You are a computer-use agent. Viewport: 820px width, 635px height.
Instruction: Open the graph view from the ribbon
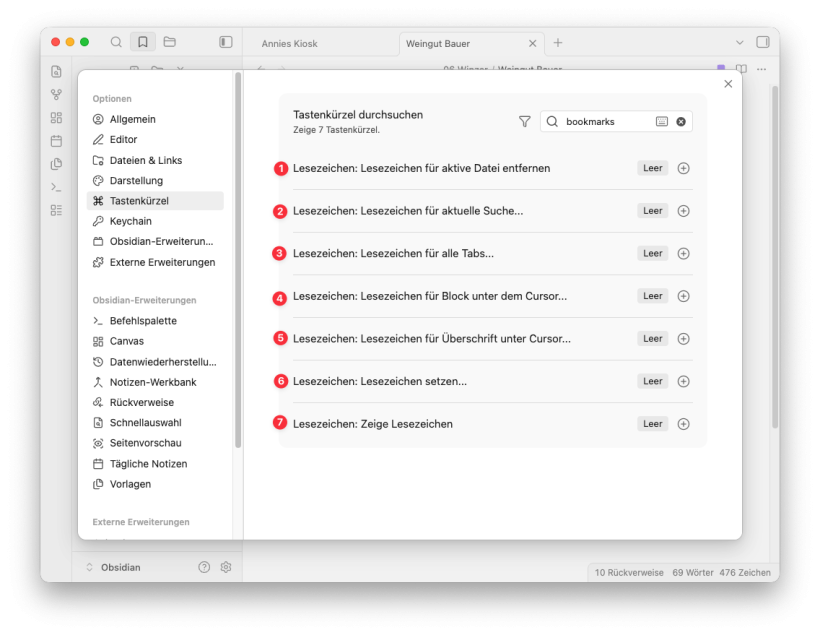click(x=56, y=95)
